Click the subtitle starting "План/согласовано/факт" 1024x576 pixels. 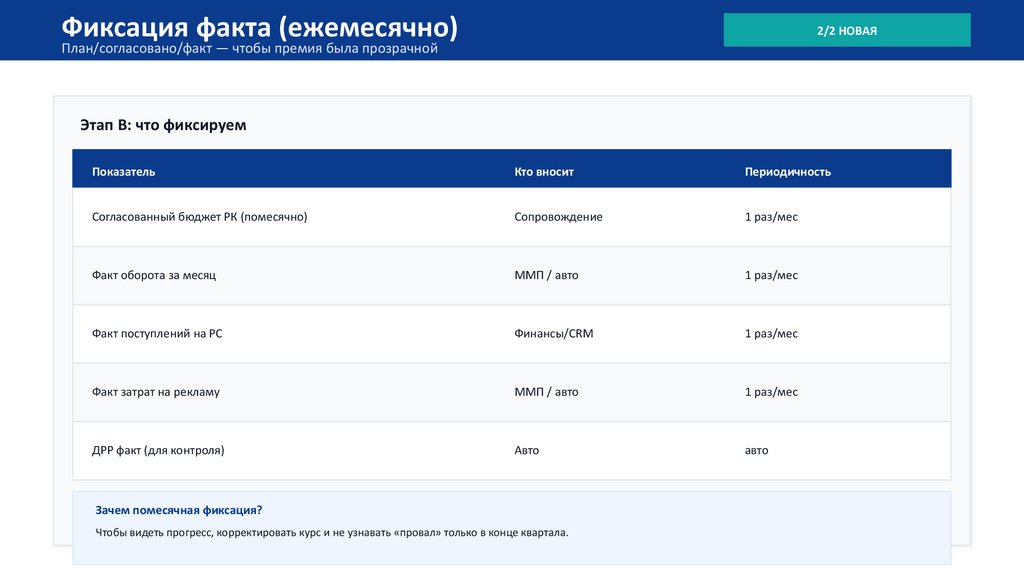(250, 49)
